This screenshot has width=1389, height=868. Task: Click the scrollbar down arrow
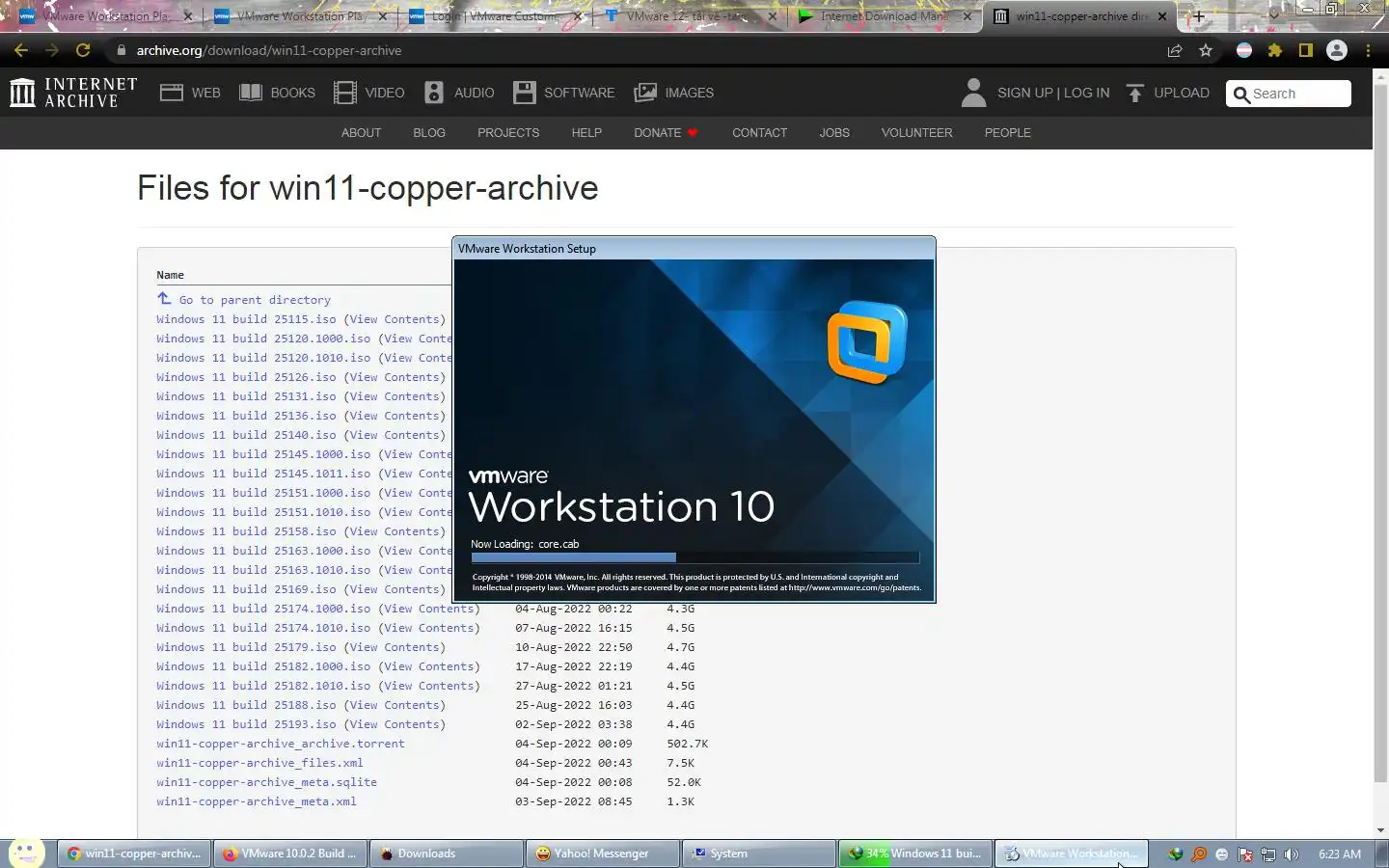[1381, 830]
